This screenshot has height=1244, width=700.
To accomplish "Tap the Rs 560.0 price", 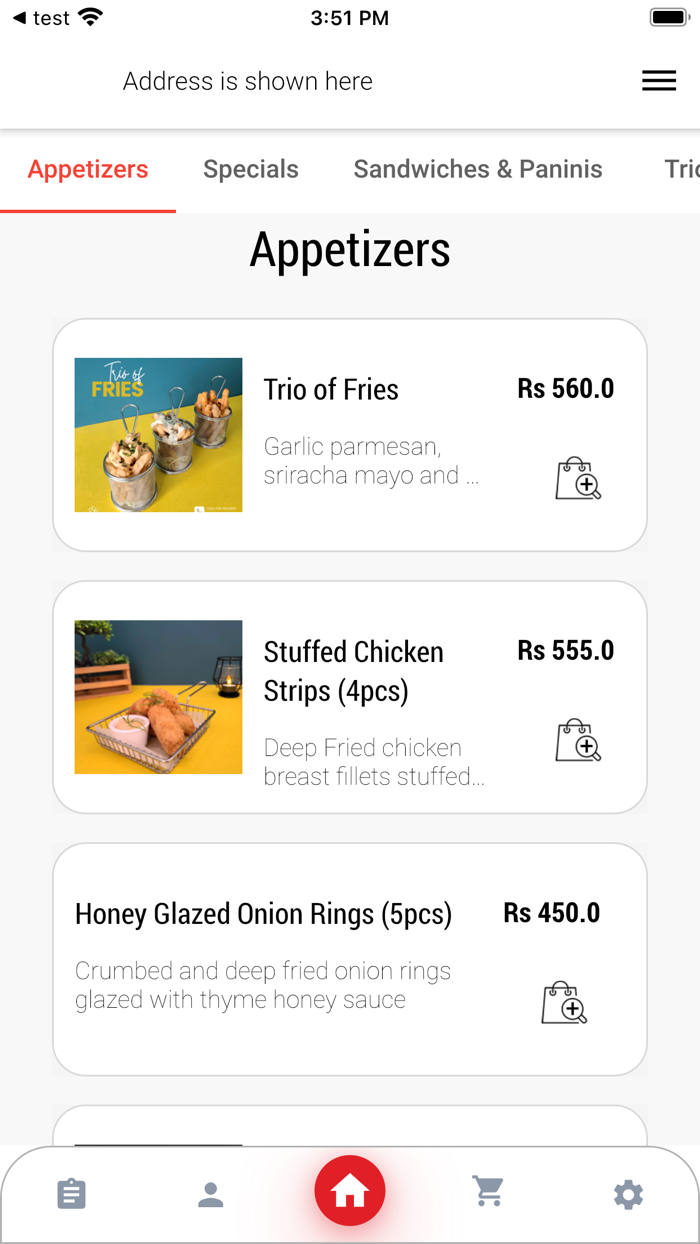I will [565, 388].
